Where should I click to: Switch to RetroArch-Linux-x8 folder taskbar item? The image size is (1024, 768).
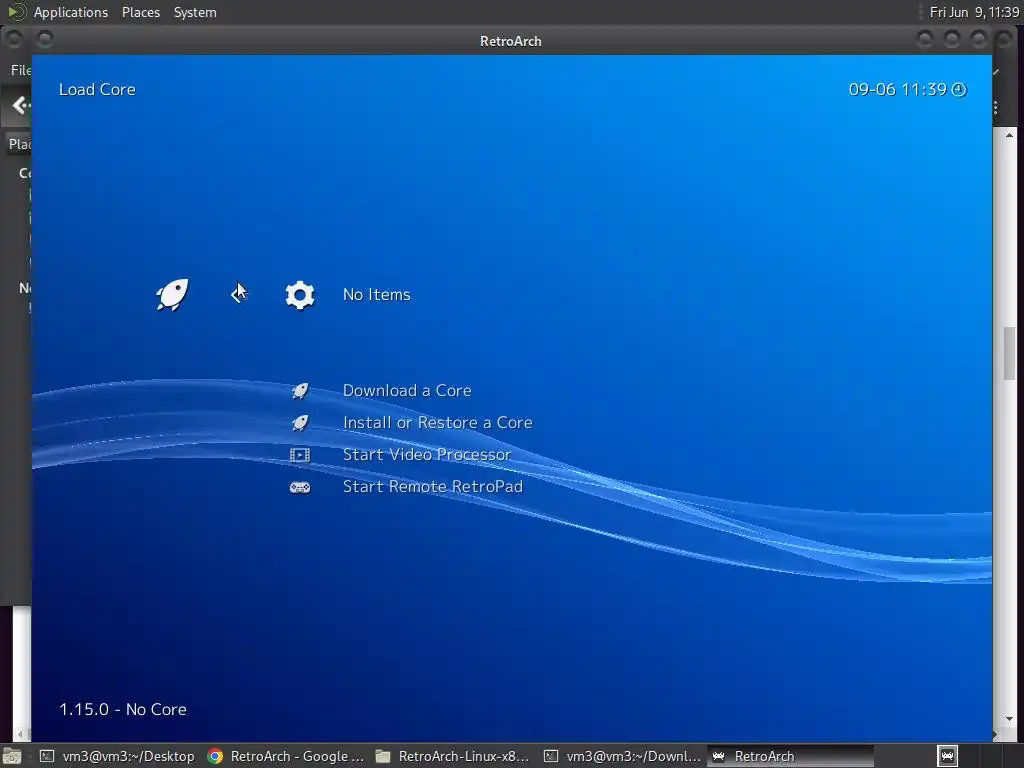[x=453, y=756]
